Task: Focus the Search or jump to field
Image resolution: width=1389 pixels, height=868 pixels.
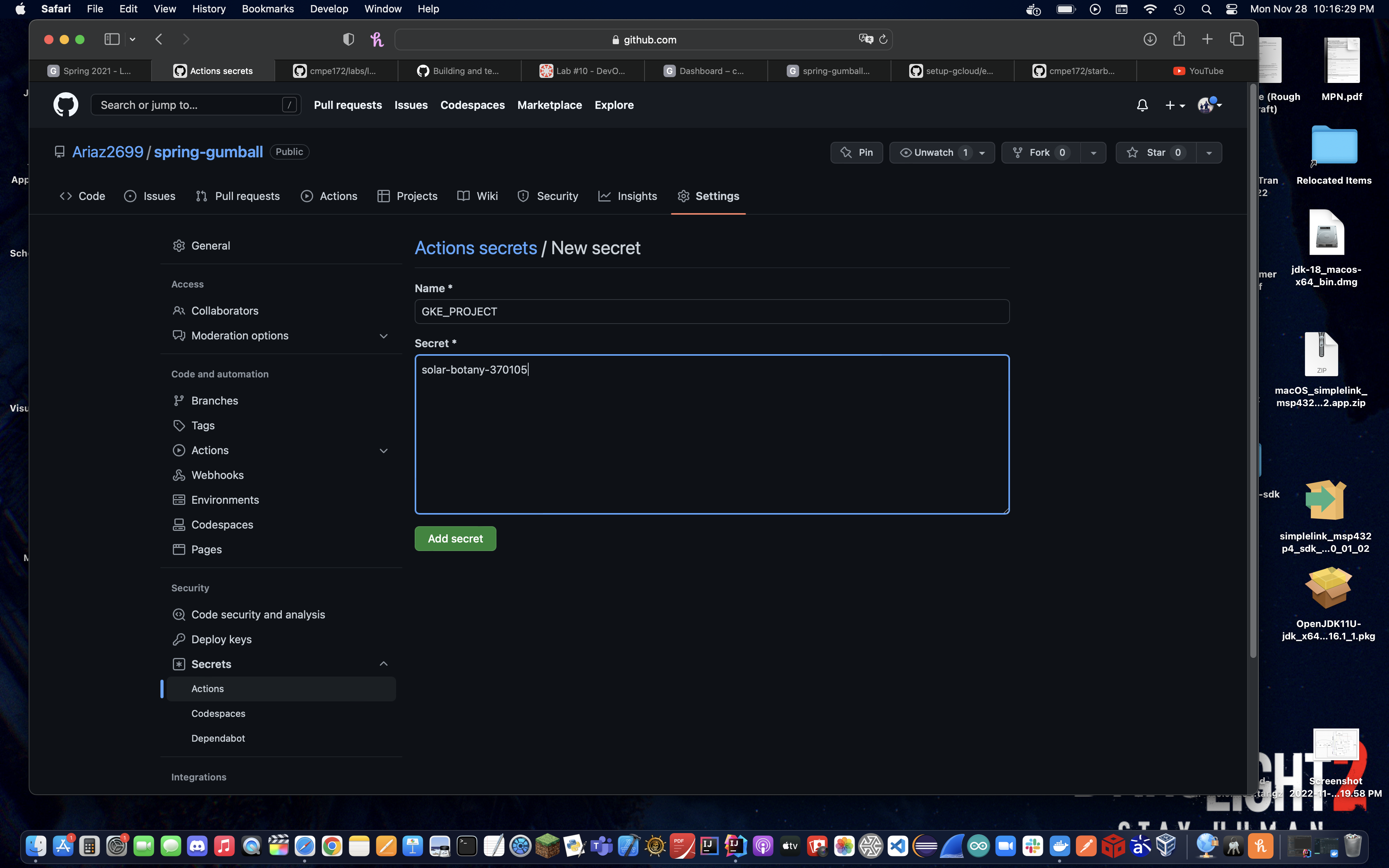Action: tap(195, 105)
